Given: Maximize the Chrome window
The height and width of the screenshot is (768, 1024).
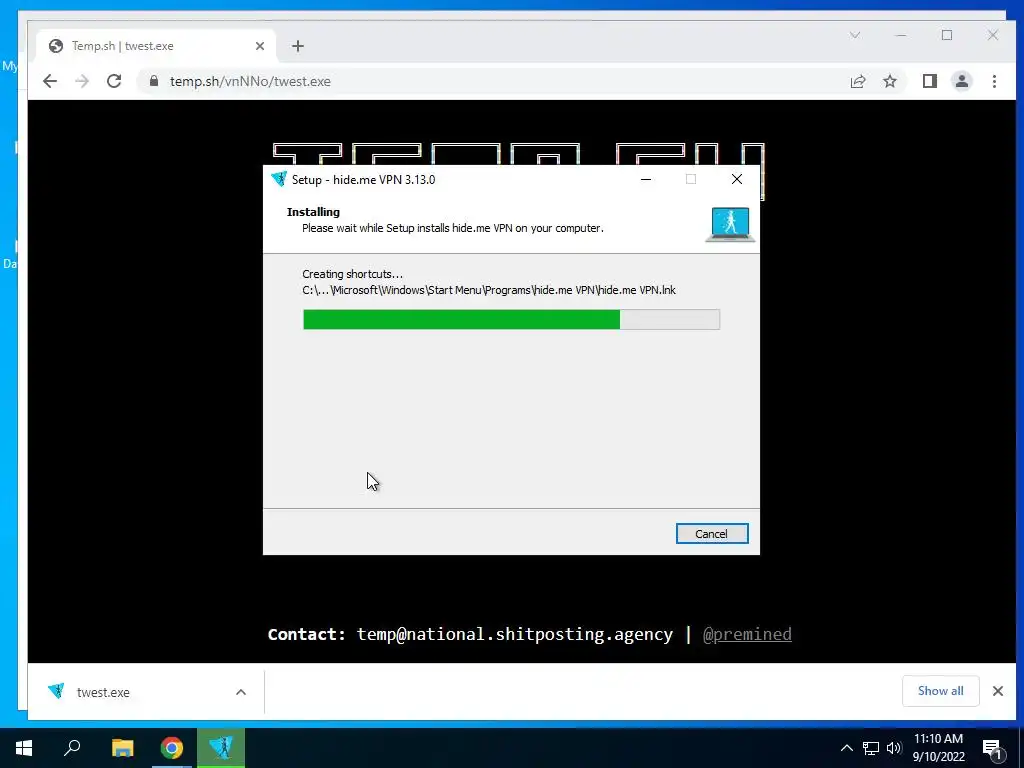Looking at the screenshot, I should [x=947, y=35].
